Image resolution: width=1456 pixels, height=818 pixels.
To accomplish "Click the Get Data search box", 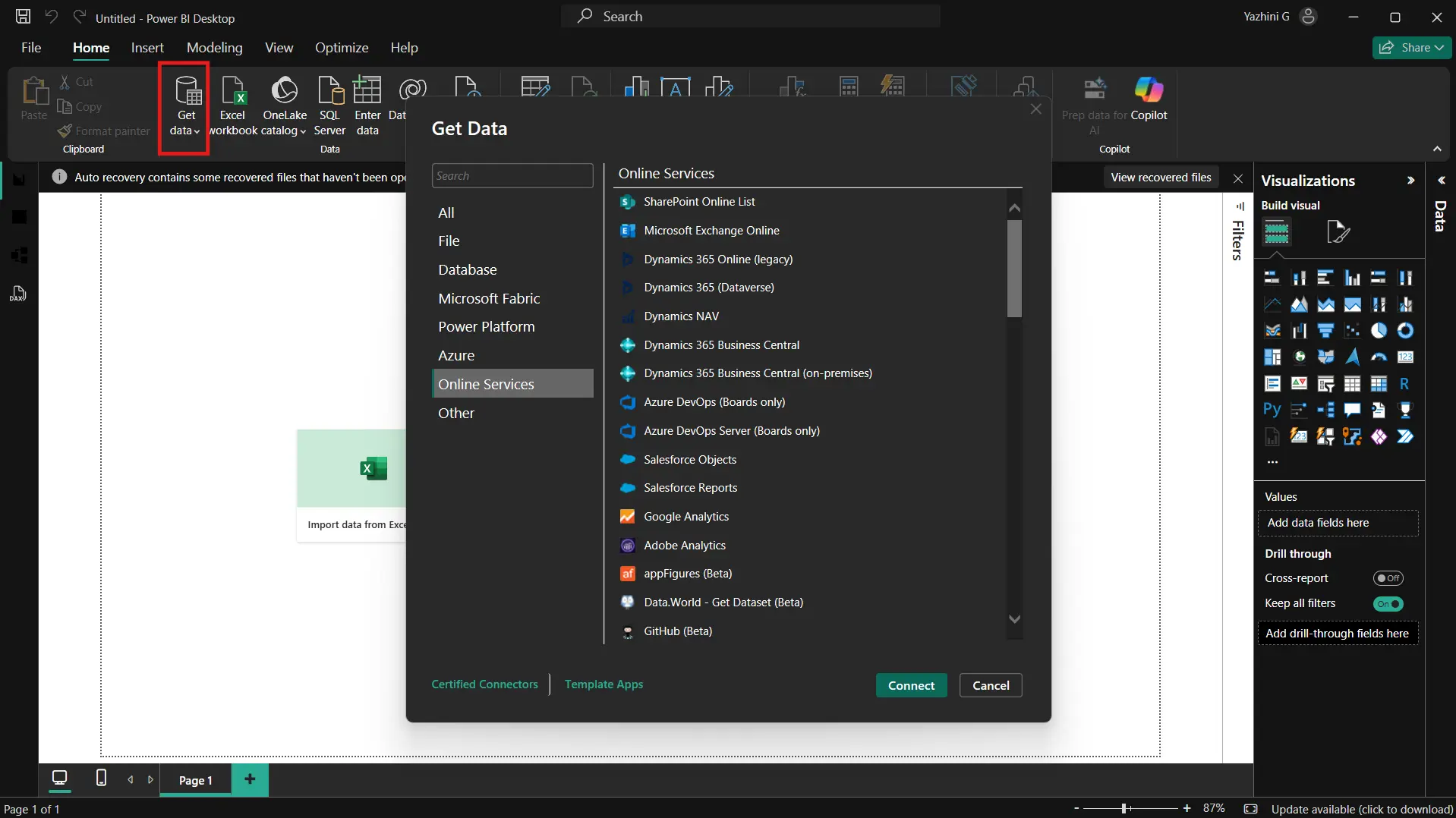I will tap(513, 175).
